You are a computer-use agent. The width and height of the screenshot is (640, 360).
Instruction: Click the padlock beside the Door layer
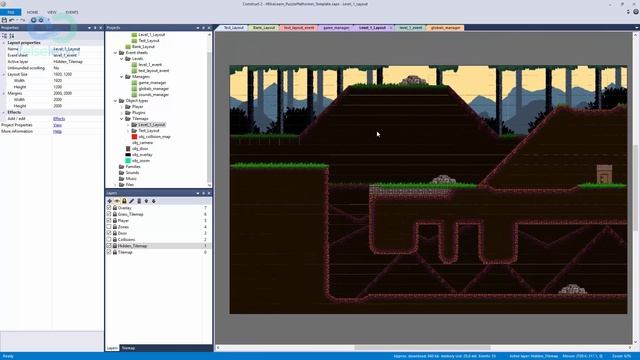pyautogui.click(x=115, y=233)
